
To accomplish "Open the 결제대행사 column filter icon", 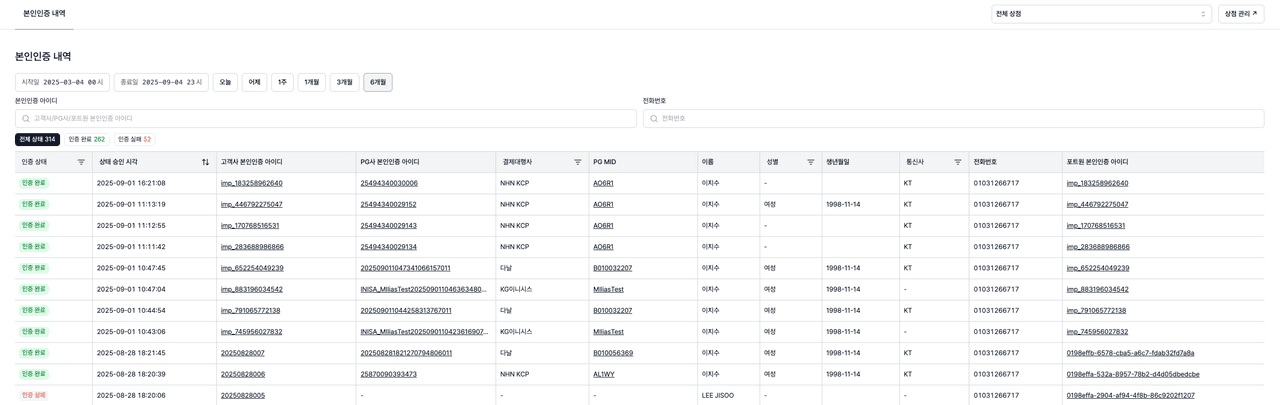I will click(577, 162).
